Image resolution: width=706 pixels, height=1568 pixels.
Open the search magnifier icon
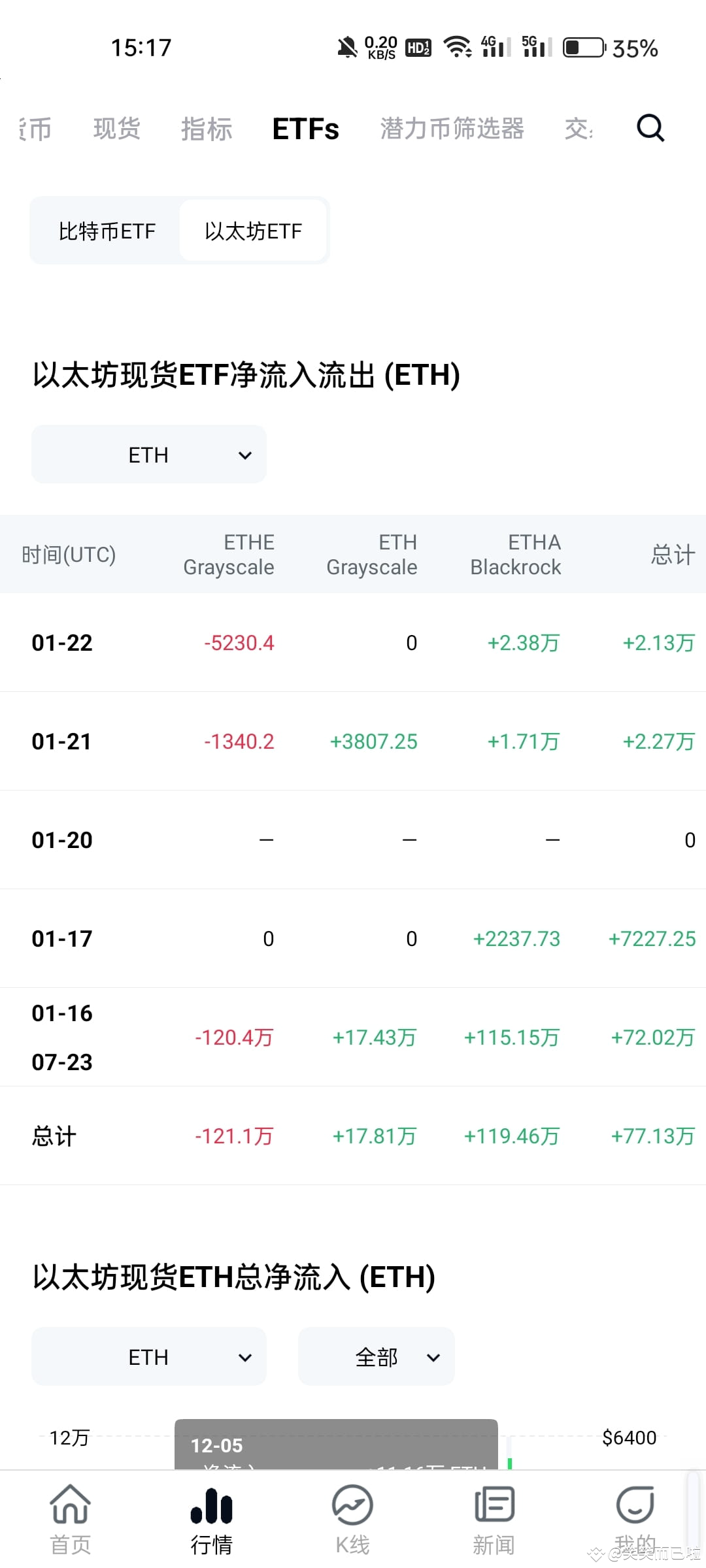tap(650, 128)
